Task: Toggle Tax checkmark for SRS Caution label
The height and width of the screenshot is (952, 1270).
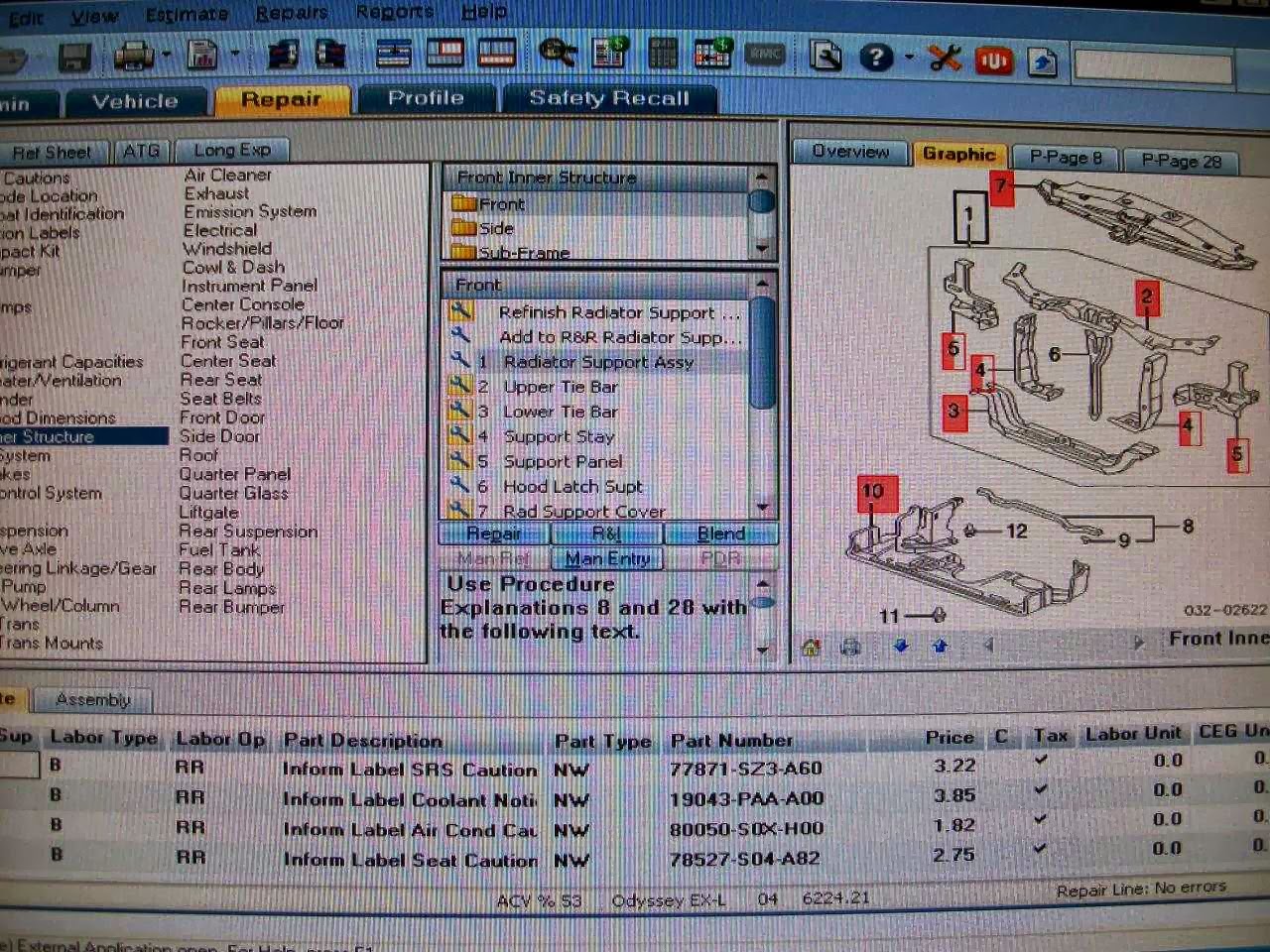Action: [1041, 761]
